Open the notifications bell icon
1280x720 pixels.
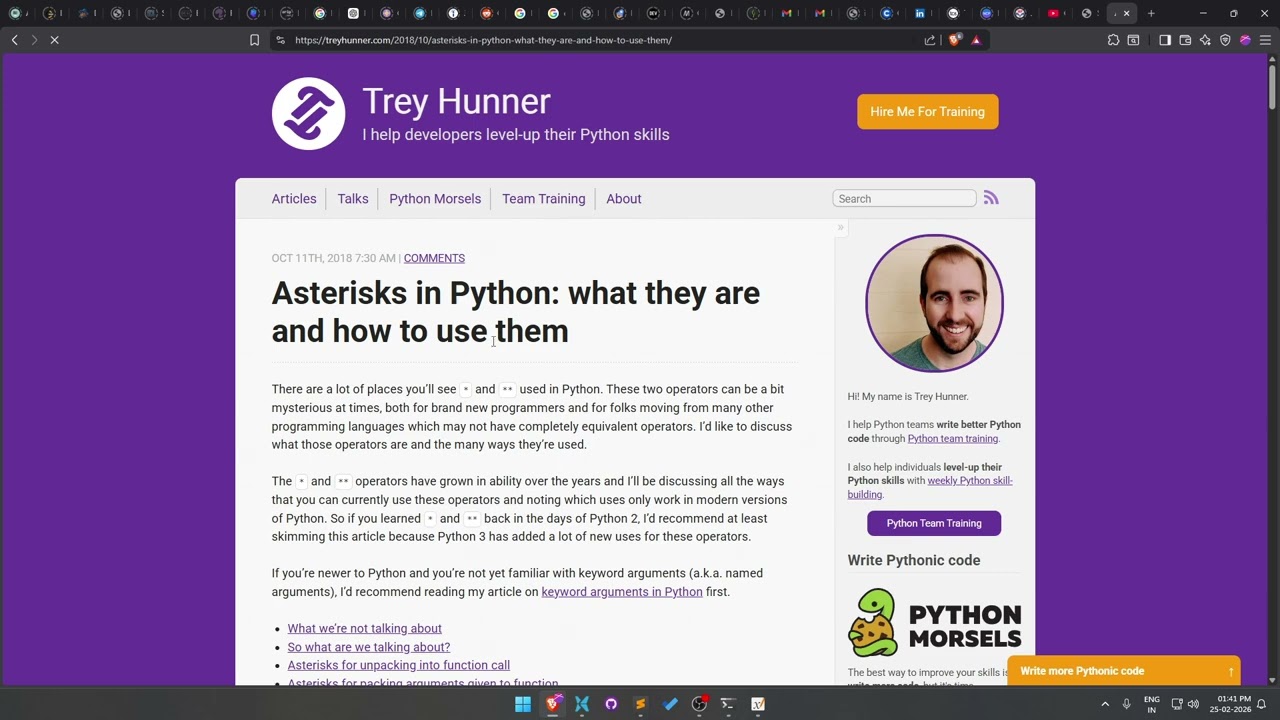[1262, 704]
